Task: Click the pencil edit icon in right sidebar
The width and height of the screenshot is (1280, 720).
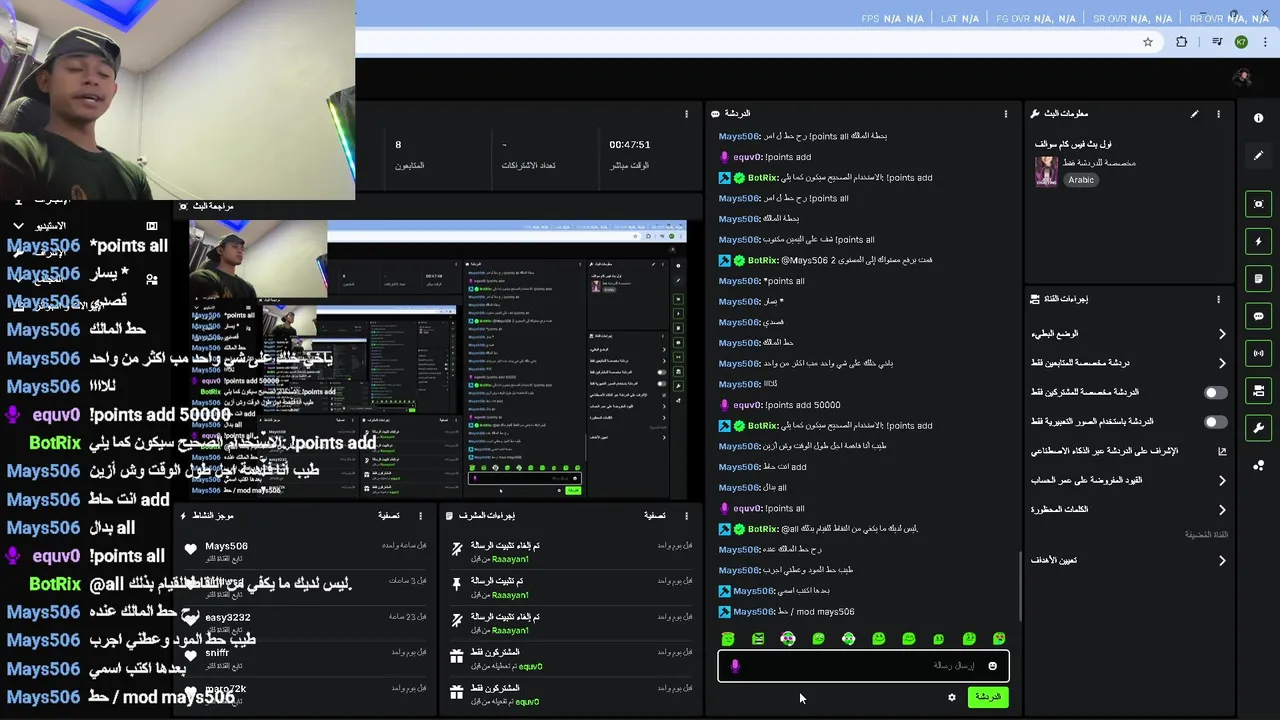Action: click(x=1258, y=156)
